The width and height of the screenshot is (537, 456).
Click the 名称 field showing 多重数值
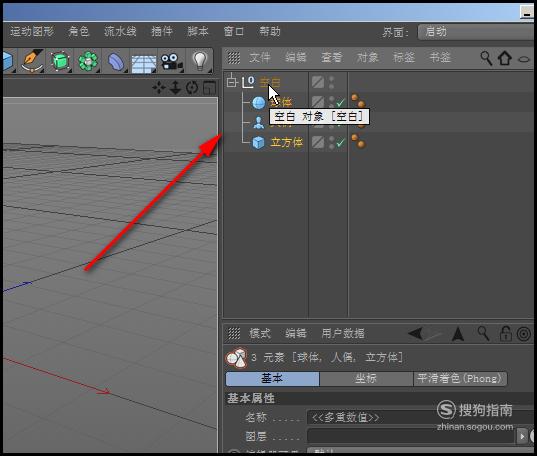click(421, 418)
